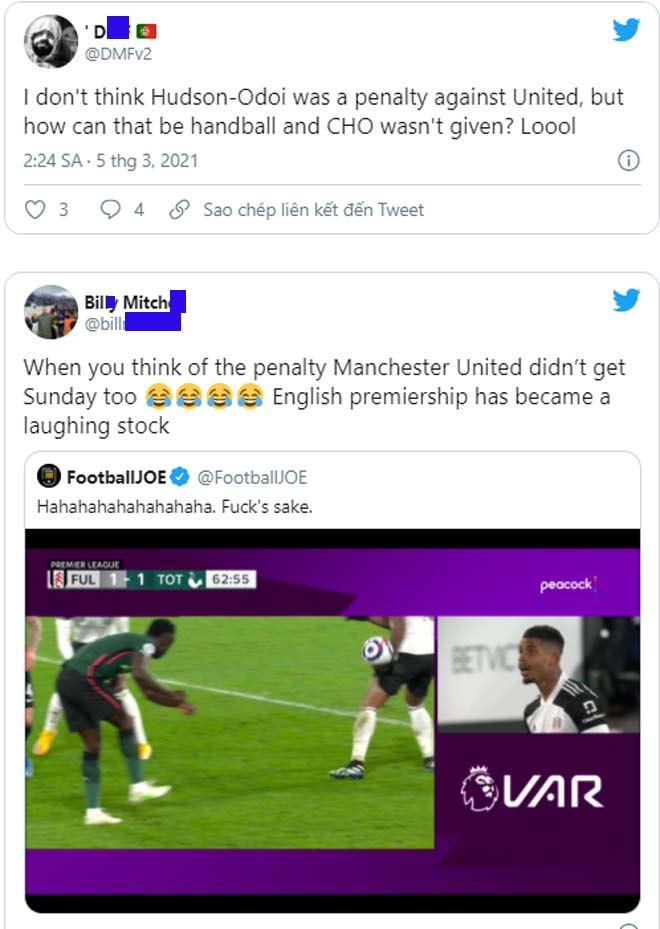Click "Sao chép liên kết đến Tweet"
This screenshot has width=660, height=929.
(313, 210)
